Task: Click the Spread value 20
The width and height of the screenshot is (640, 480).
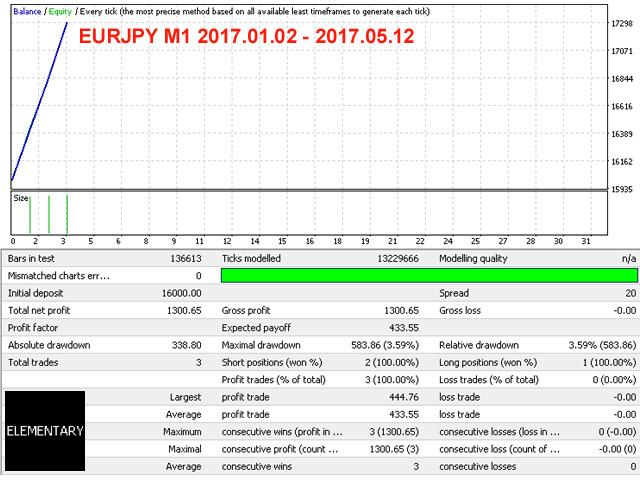Action: [x=631, y=293]
